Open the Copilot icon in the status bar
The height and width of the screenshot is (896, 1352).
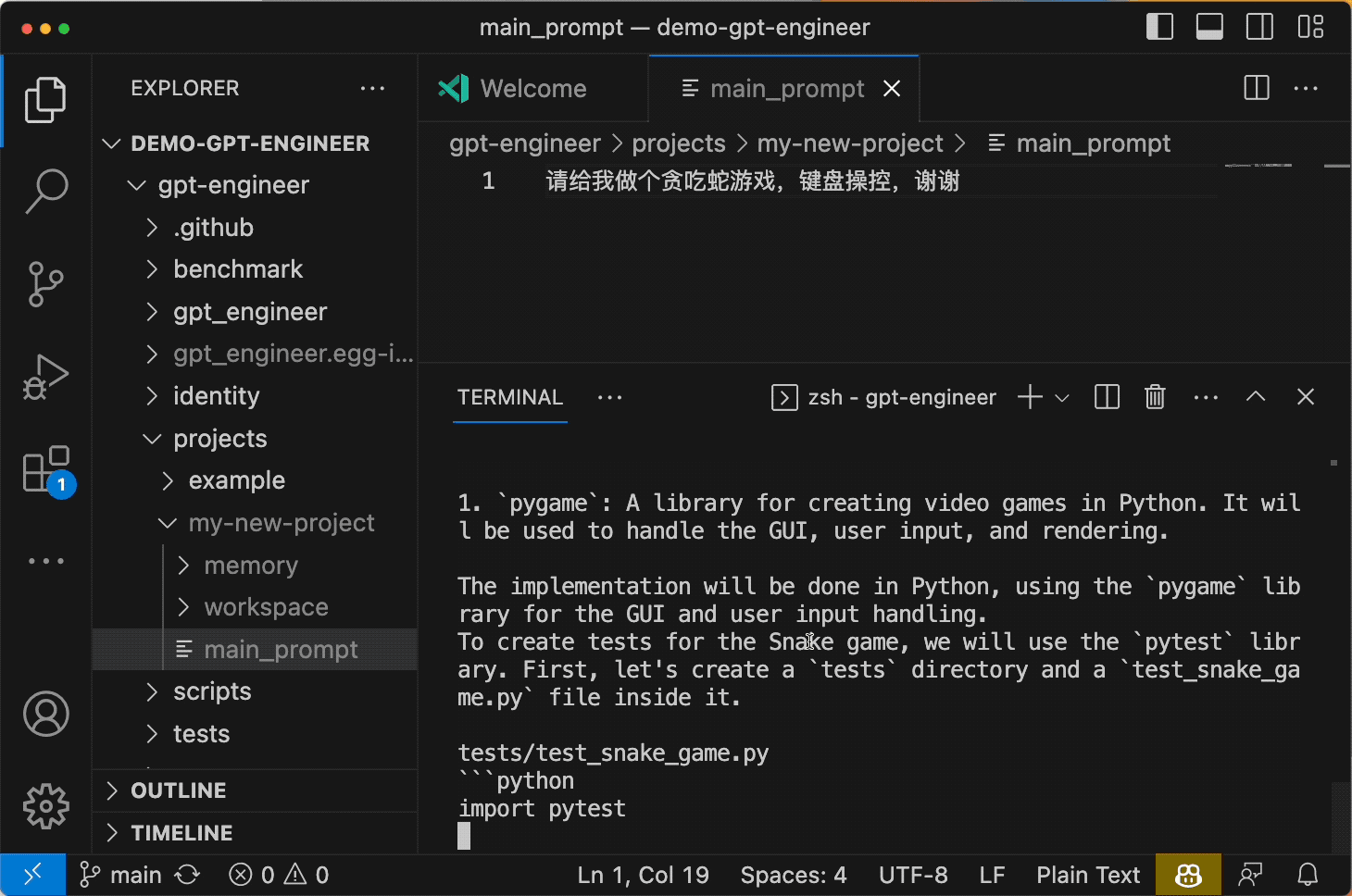tap(1188, 874)
